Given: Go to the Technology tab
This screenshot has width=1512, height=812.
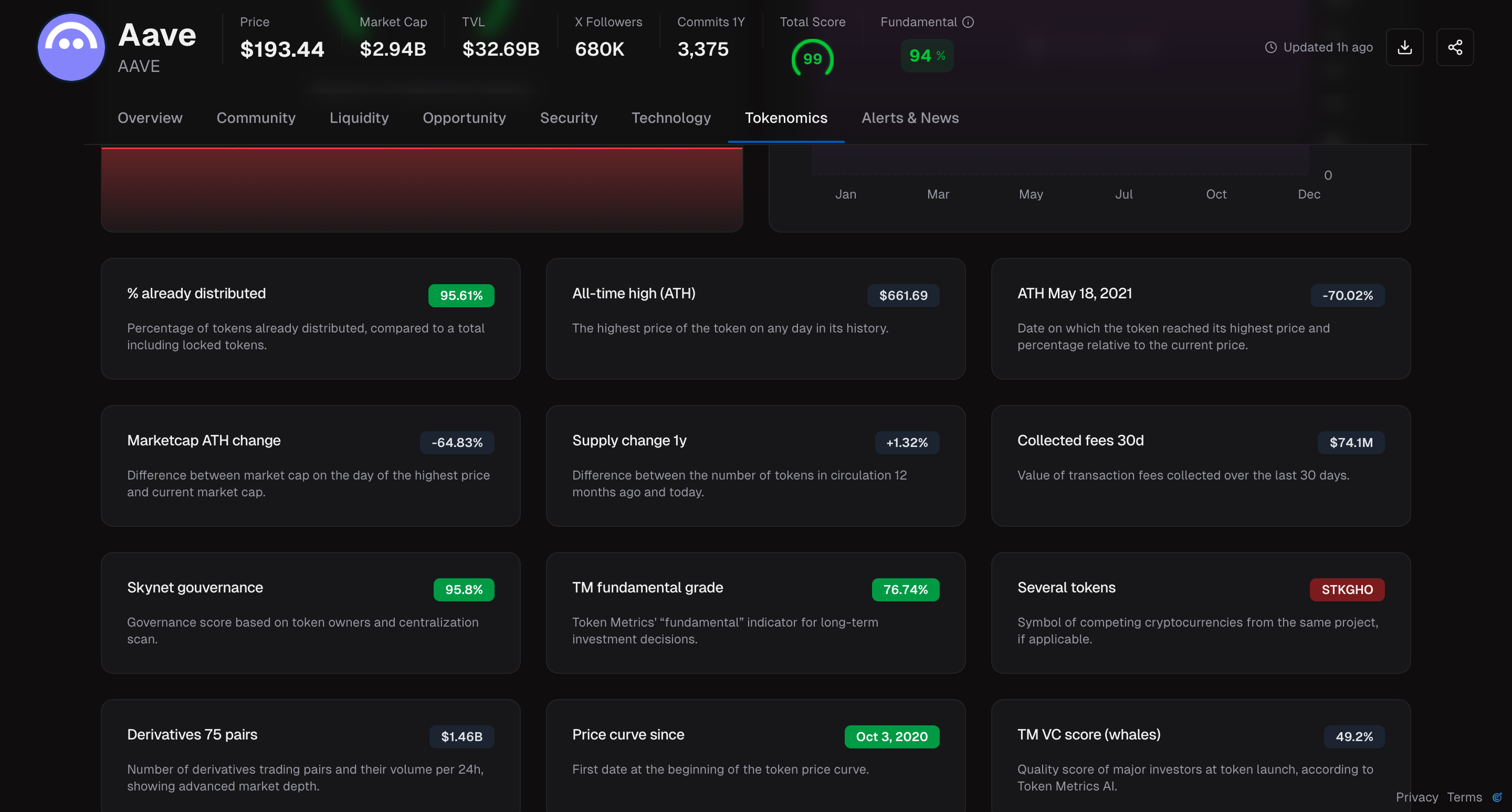Looking at the screenshot, I should click(x=671, y=118).
